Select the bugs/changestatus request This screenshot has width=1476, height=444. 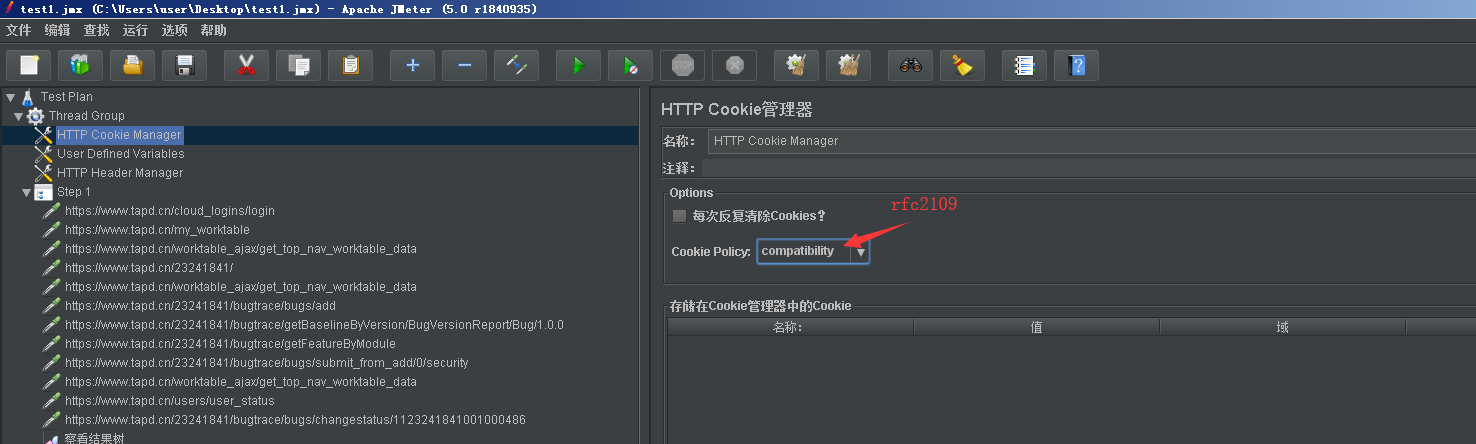[x=295, y=420]
